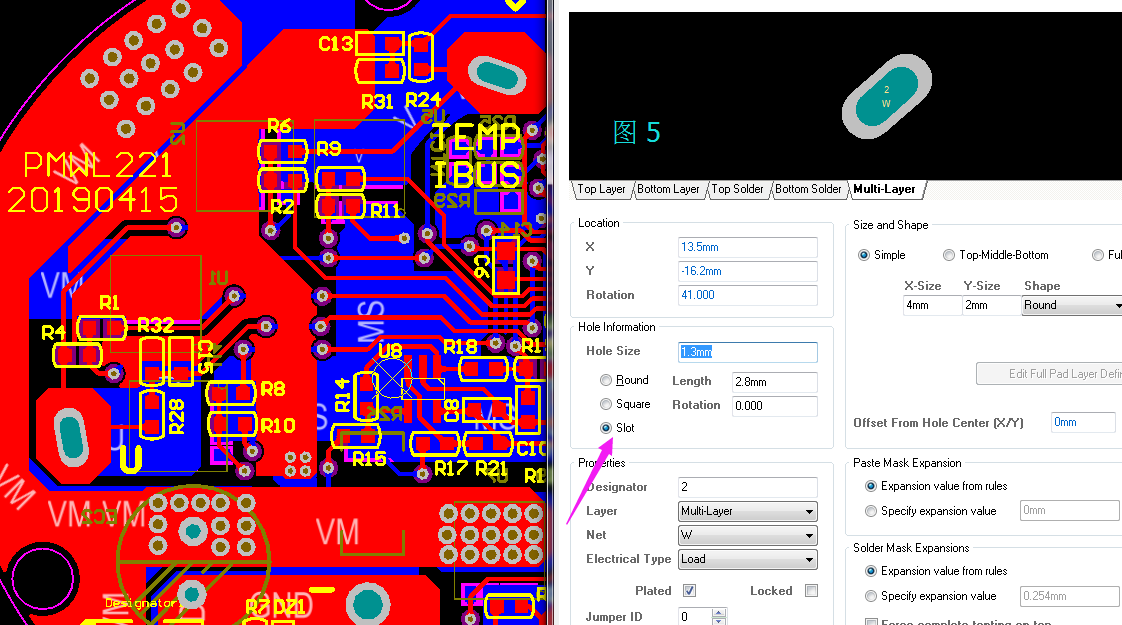Click the R24 designator on the PCB
Image resolution: width=1122 pixels, height=625 pixels.
point(423,100)
